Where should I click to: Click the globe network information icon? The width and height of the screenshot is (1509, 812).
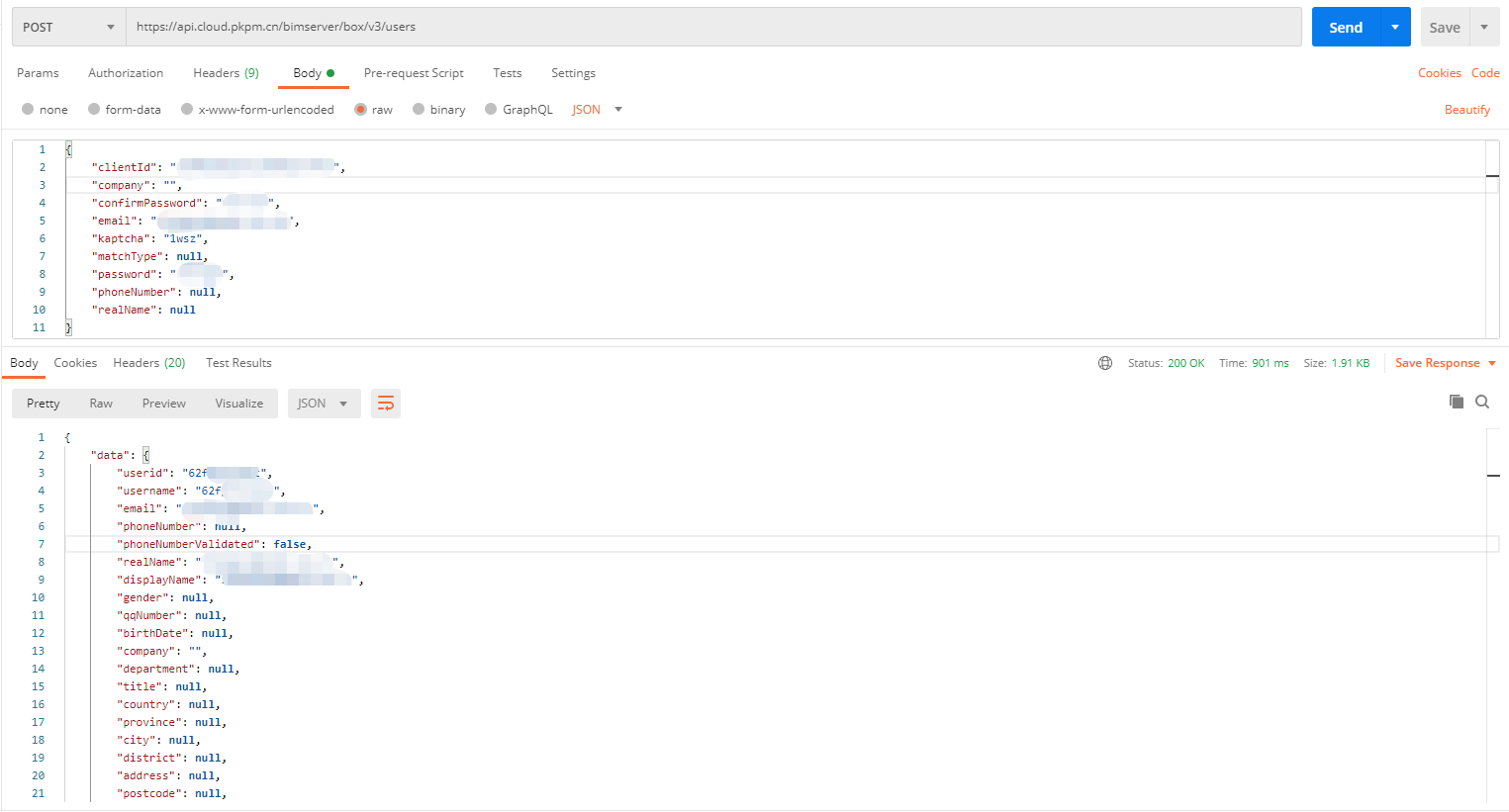point(1105,363)
